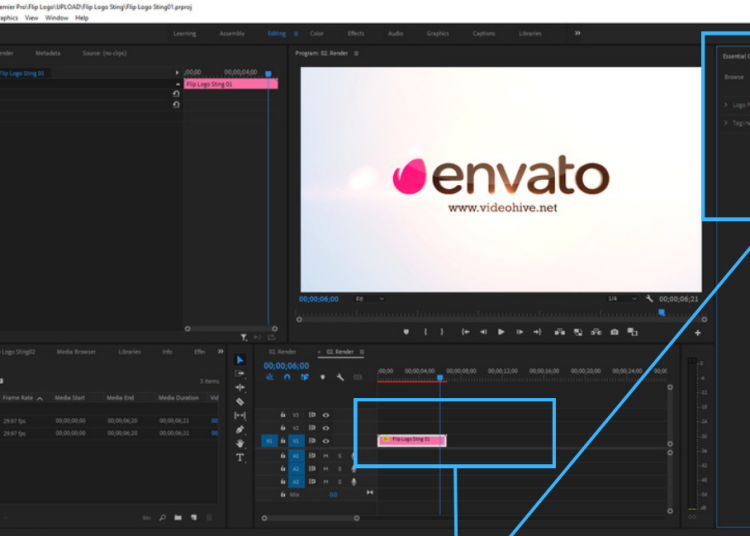Toggle insert sequences as nests button
The height and width of the screenshot is (536, 750).
coord(270,377)
